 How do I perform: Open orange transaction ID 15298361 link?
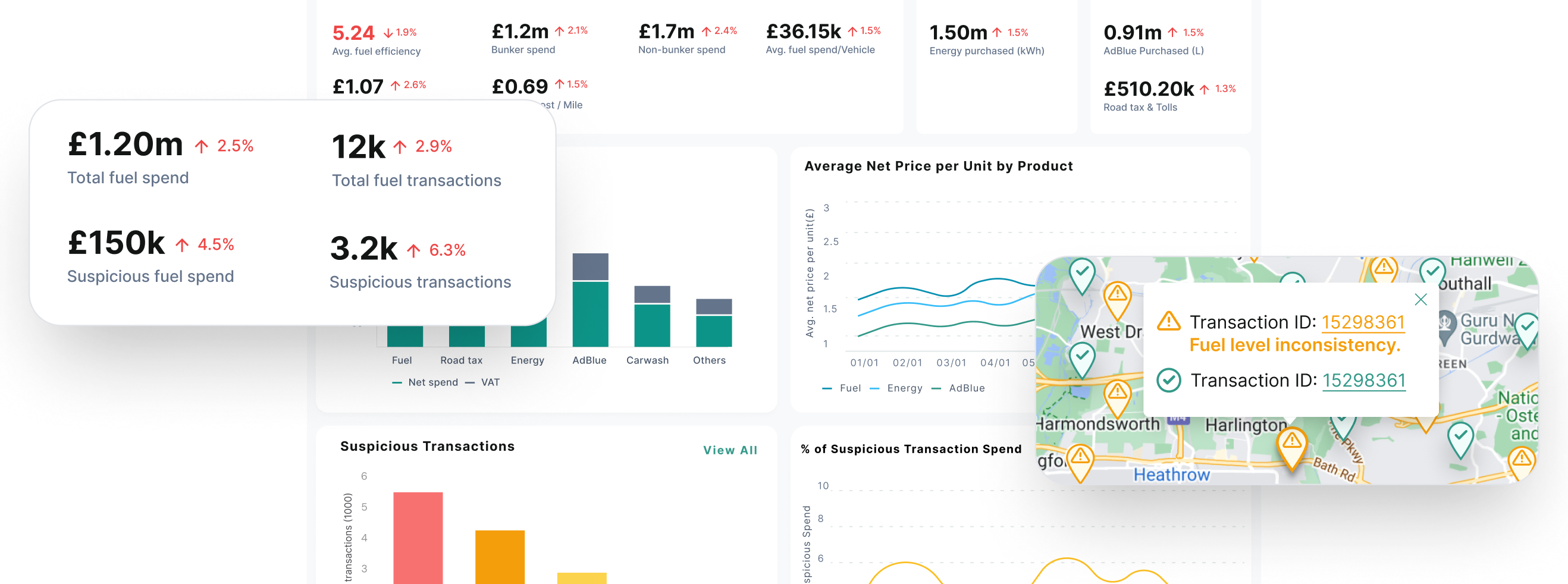[1363, 322]
